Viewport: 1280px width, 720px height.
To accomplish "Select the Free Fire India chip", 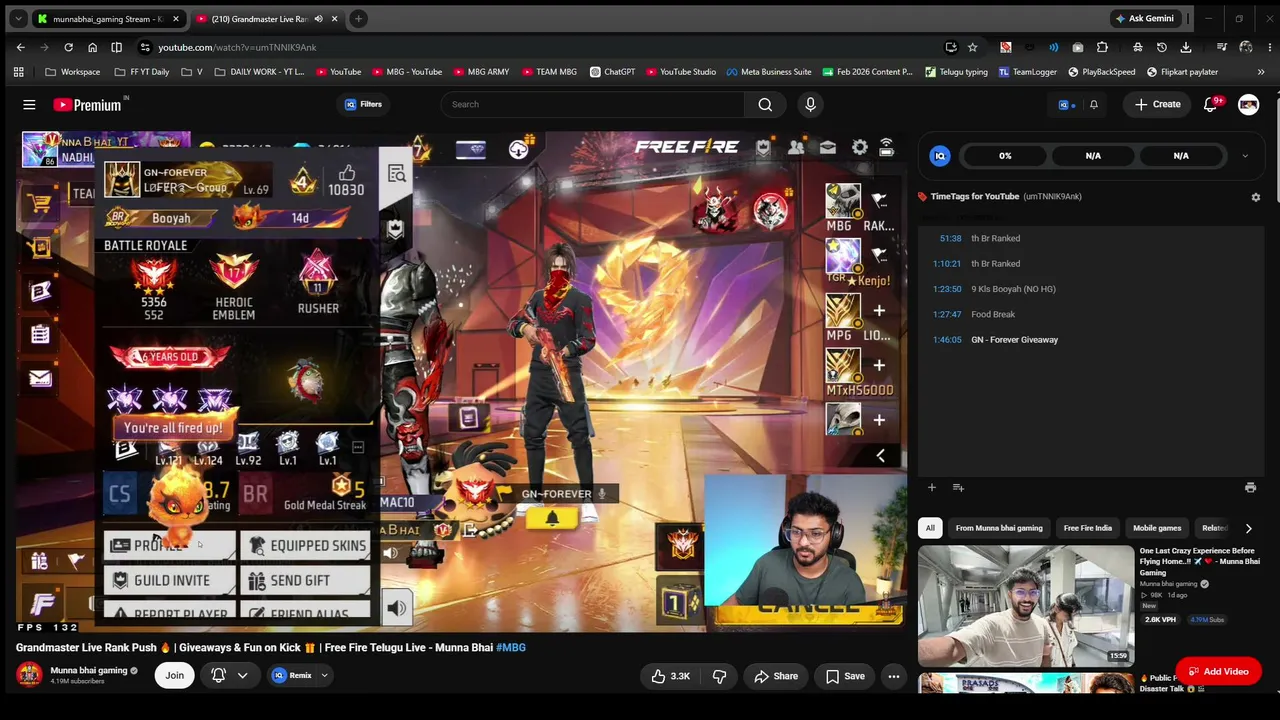I will [x=1088, y=528].
